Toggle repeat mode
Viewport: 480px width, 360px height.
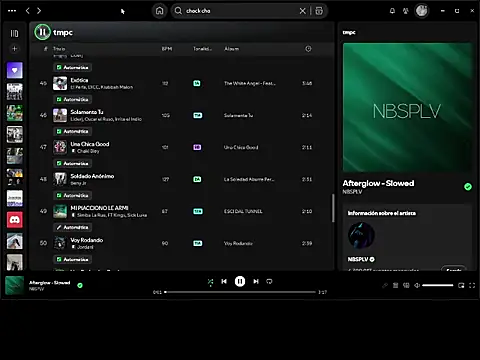[x=269, y=282]
